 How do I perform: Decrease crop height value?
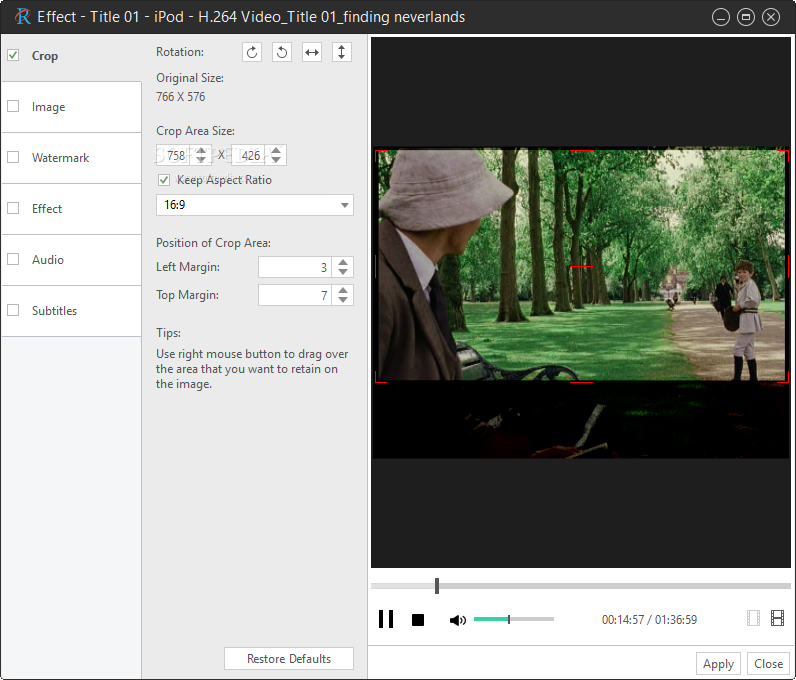pyautogui.click(x=276, y=160)
